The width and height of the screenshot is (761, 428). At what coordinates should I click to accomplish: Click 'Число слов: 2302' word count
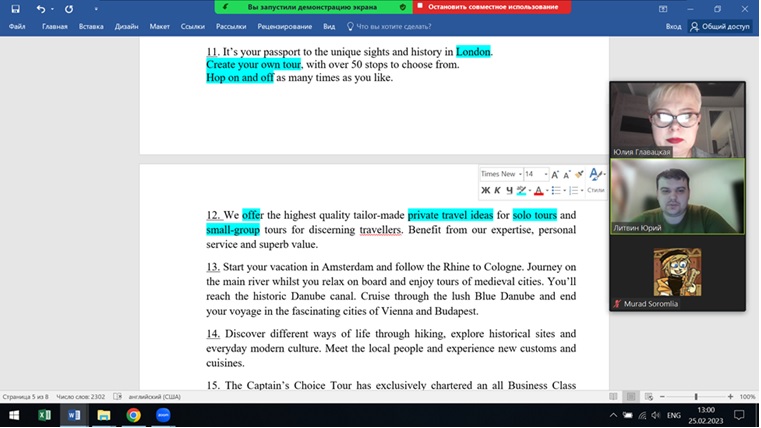point(81,396)
